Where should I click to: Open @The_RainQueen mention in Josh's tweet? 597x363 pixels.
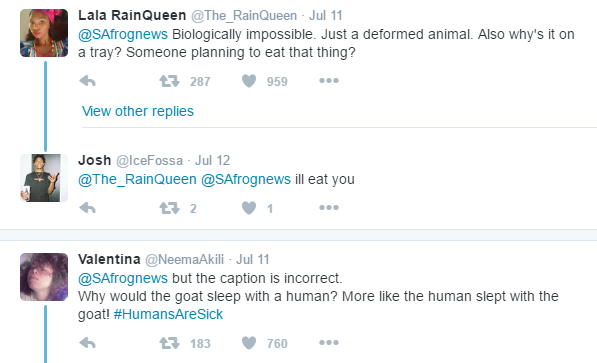pyautogui.click(x=137, y=179)
